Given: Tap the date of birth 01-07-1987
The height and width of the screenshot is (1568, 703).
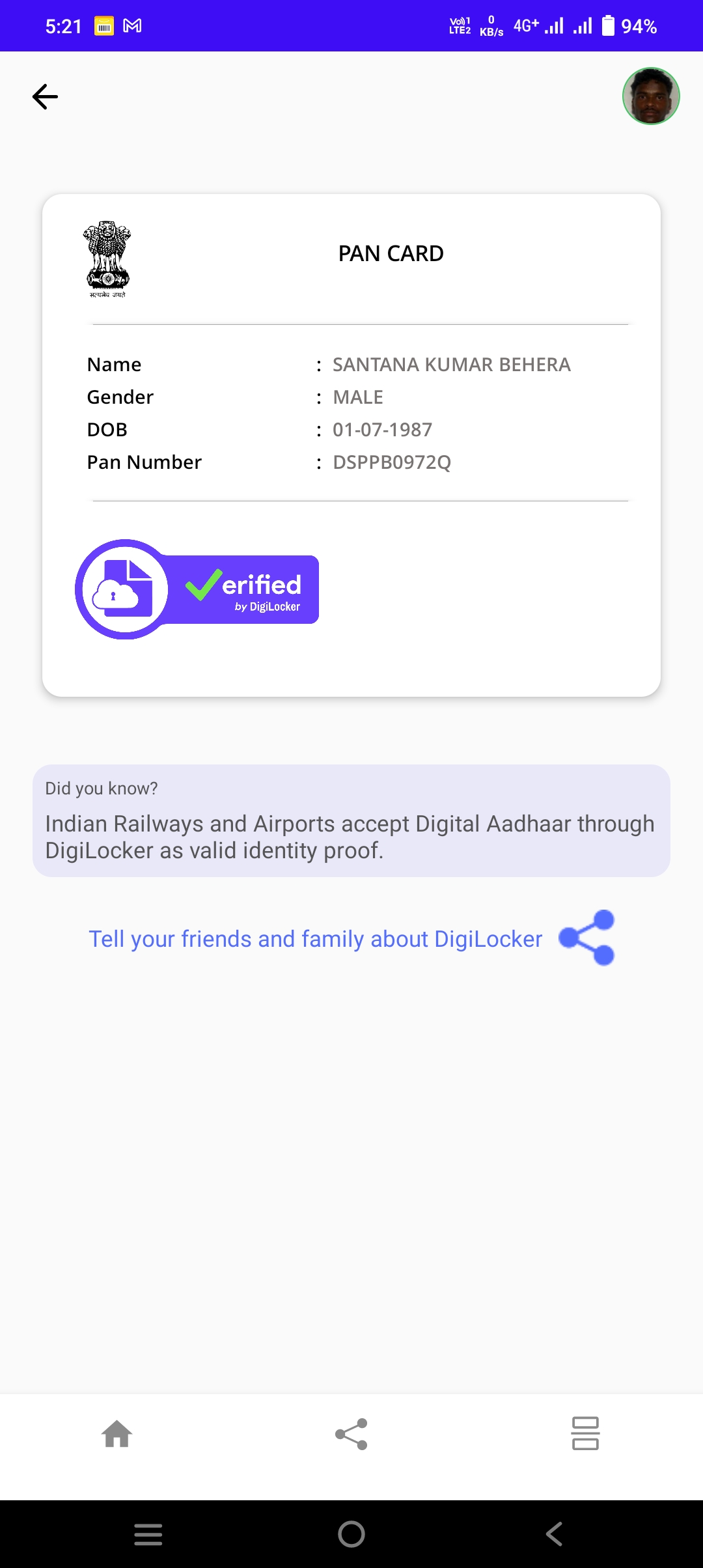Looking at the screenshot, I should point(382,430).
